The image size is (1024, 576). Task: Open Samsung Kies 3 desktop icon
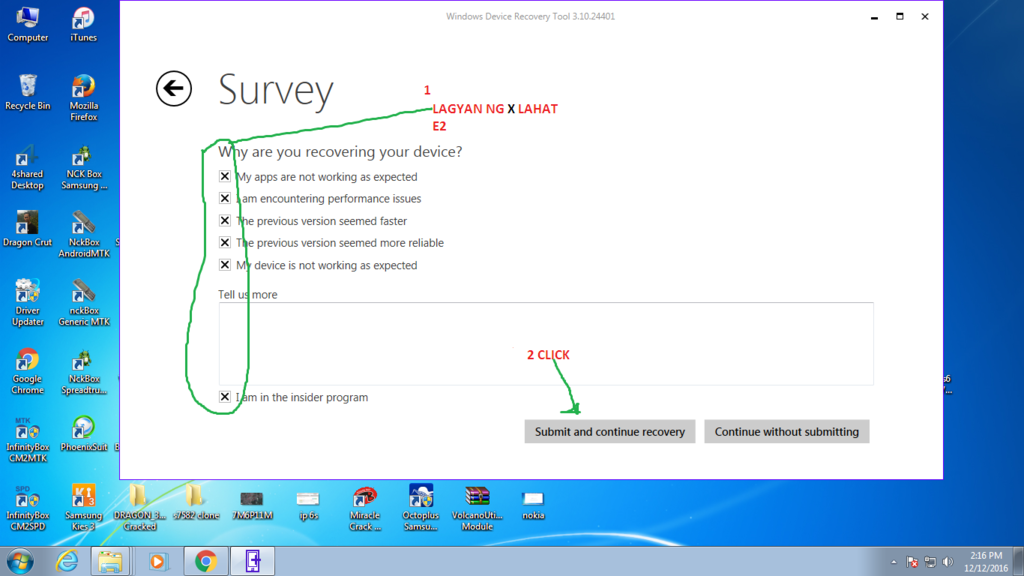(83, 498)
